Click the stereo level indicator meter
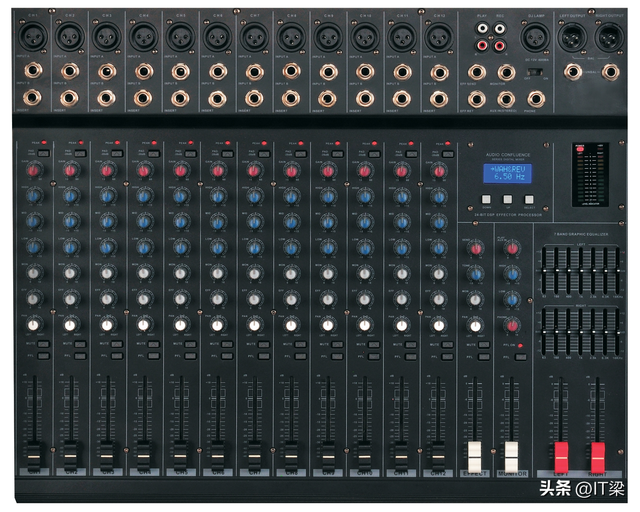The height and width of the screenshot is (512, 640). coord(590,175)
